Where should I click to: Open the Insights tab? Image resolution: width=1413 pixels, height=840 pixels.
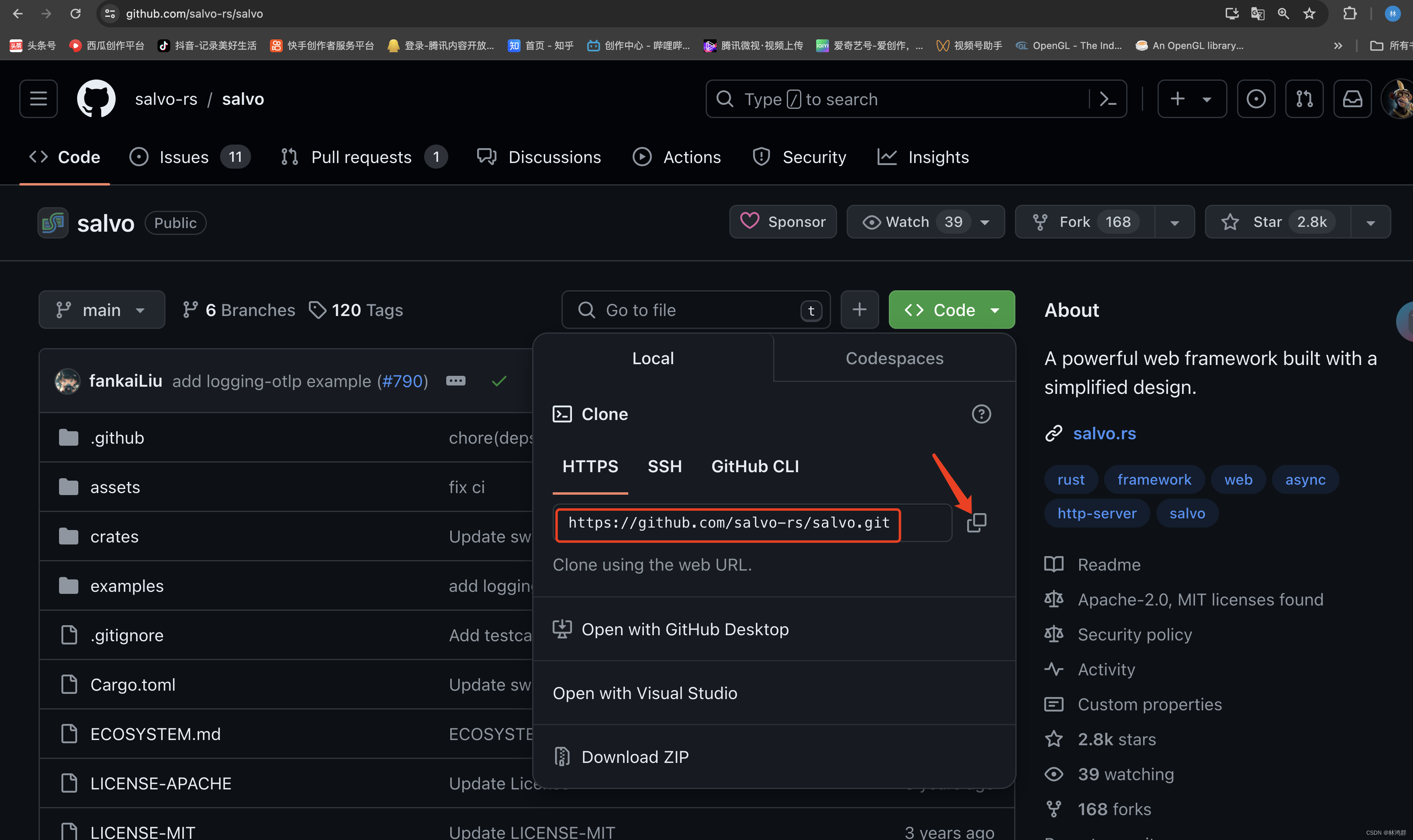click(x=923, y=157)
